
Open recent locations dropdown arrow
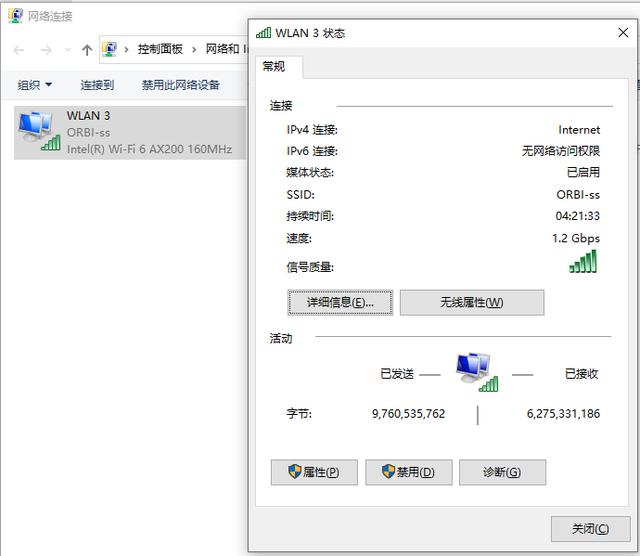tap(68, 50)
